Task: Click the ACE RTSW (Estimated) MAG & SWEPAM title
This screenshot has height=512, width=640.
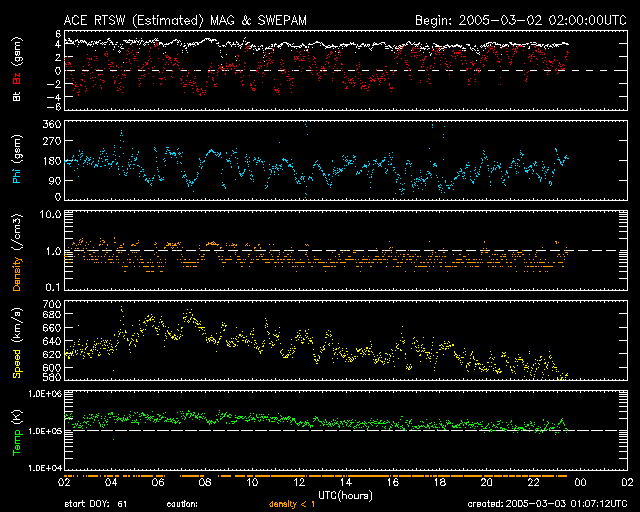Action: tap(178, 19)
